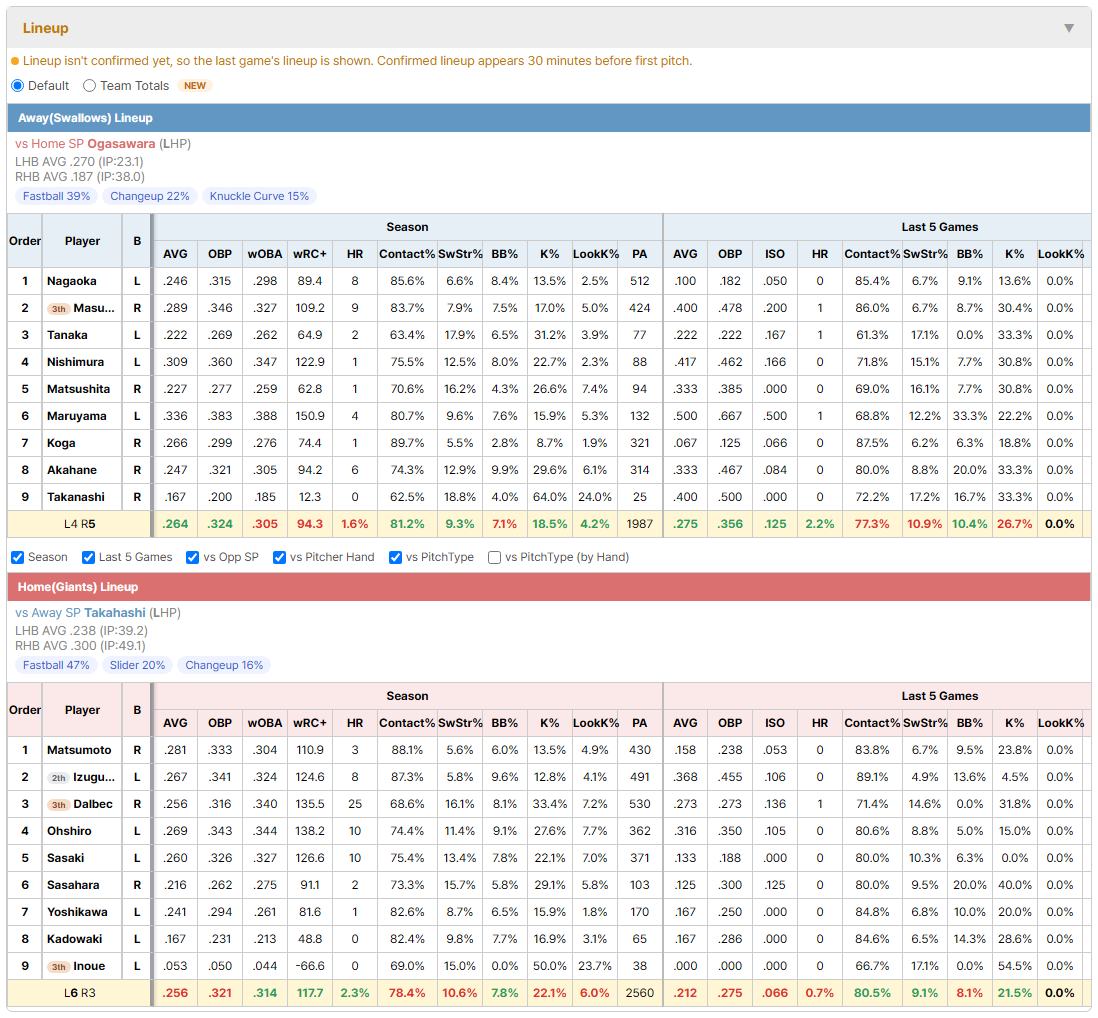Toggle the vs Pitcher Hand checkbox
This screenshot has height=1018, width=1098.
click(x=279, y=557)
